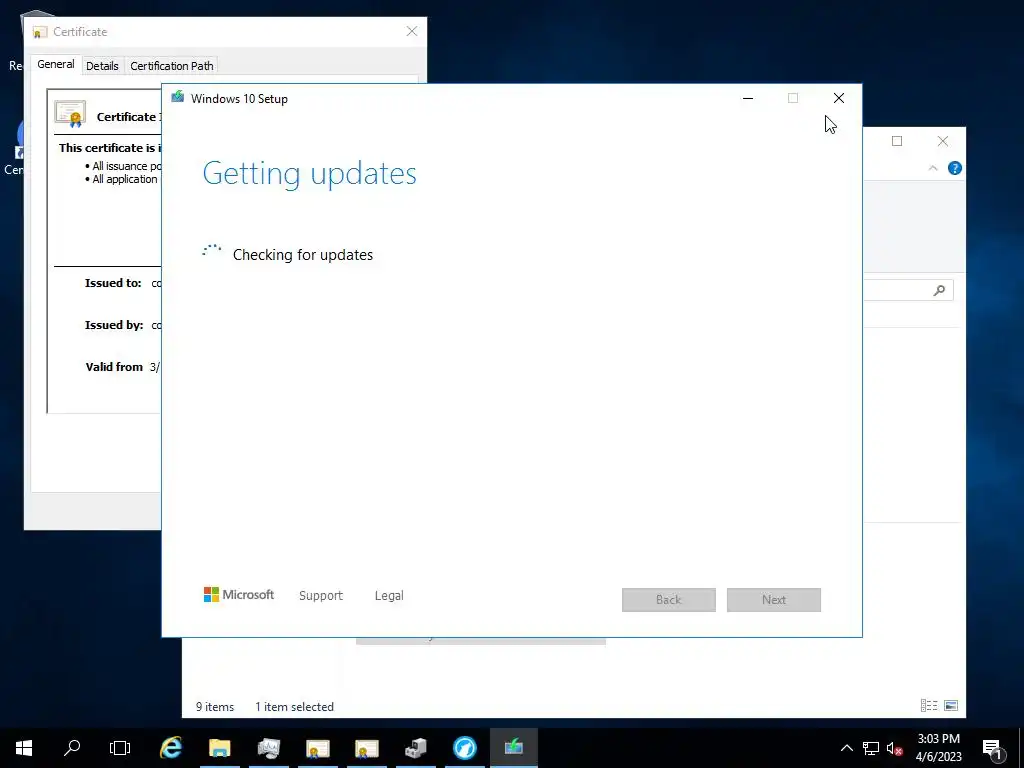
Task: Click the Next button in Setup
Action: (x=774, y=600)
